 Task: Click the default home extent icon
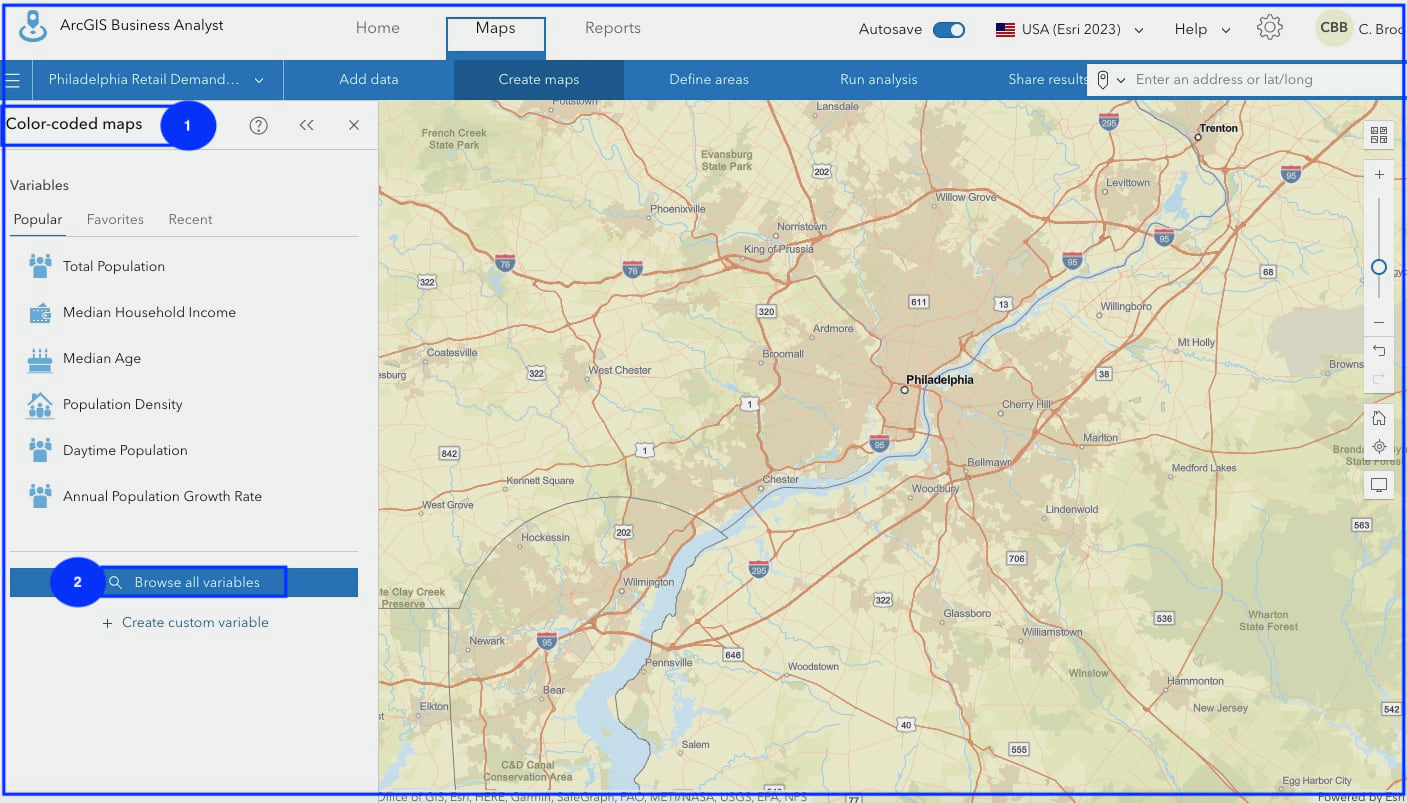tap(1378, 417)
